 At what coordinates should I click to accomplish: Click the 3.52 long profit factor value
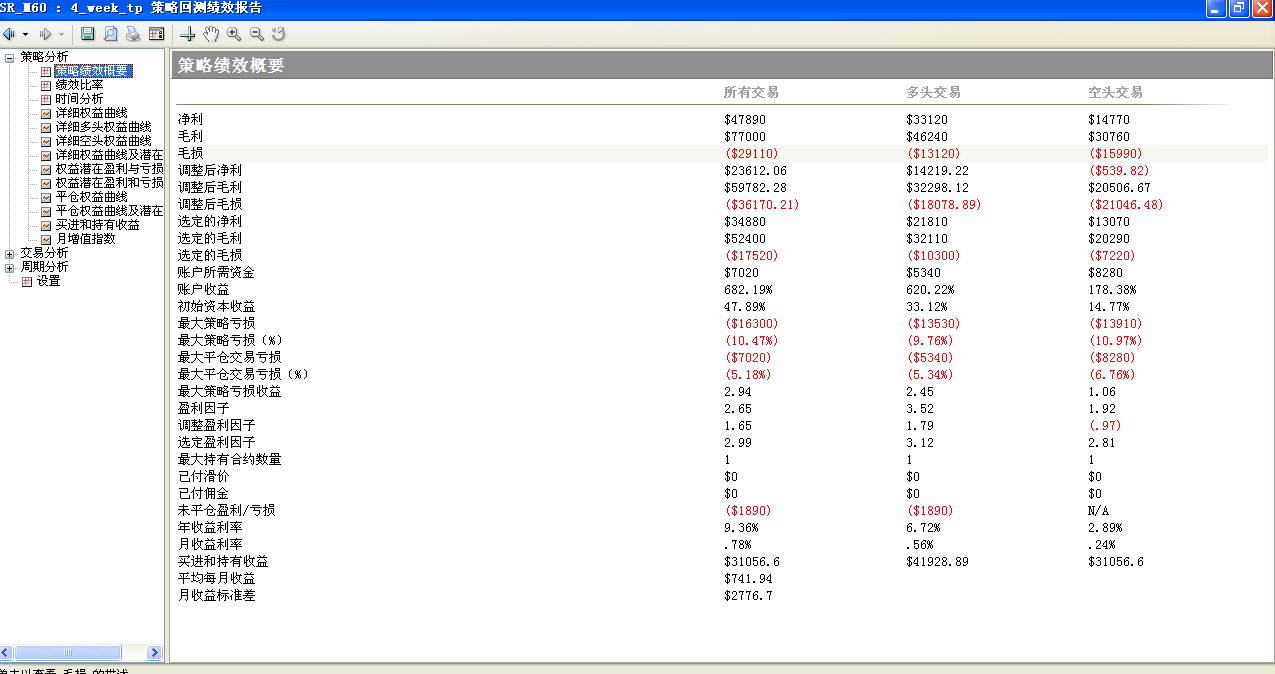(x=919, y=409)
